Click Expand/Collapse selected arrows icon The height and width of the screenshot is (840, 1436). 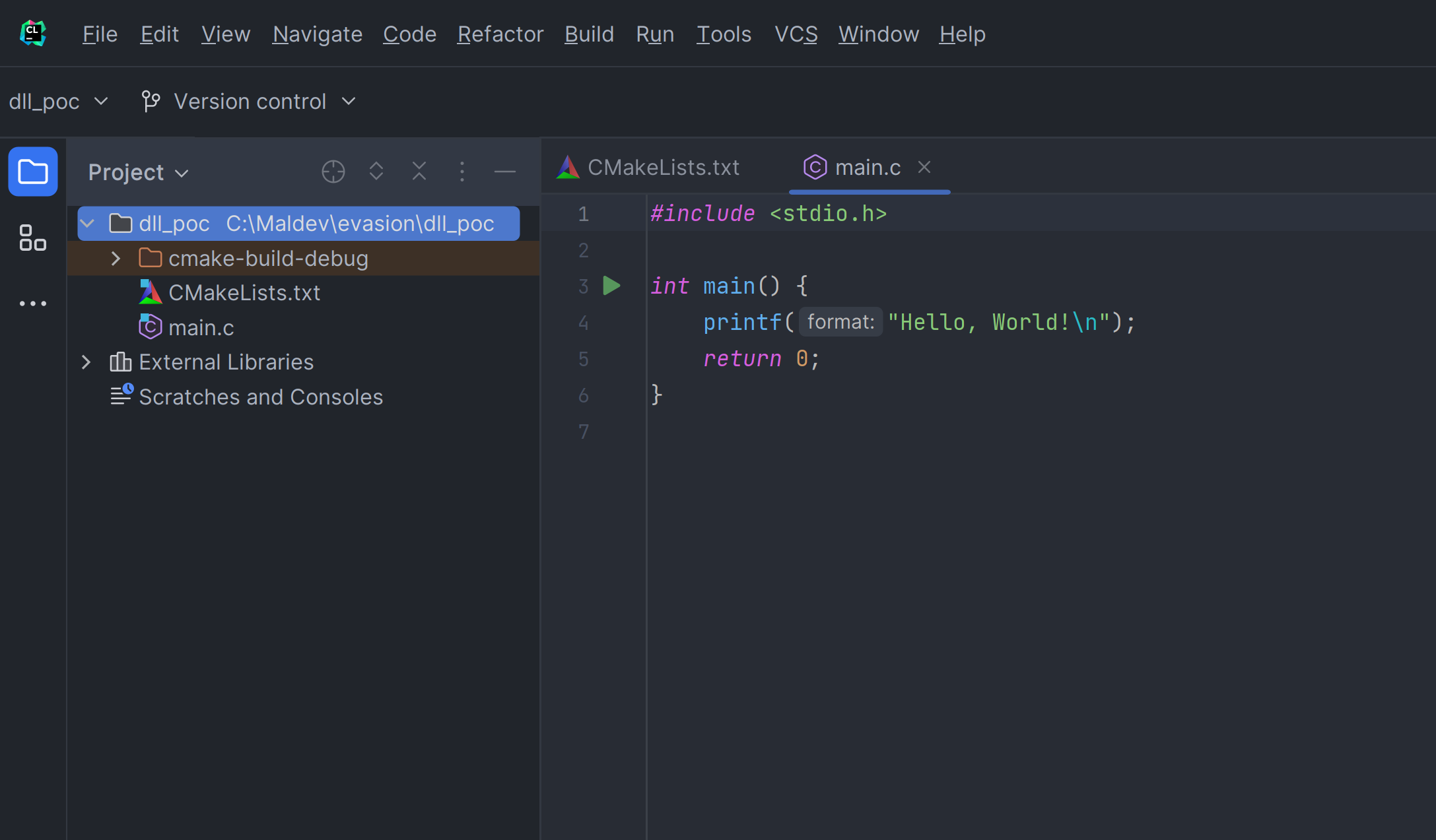tap(376, 172)
